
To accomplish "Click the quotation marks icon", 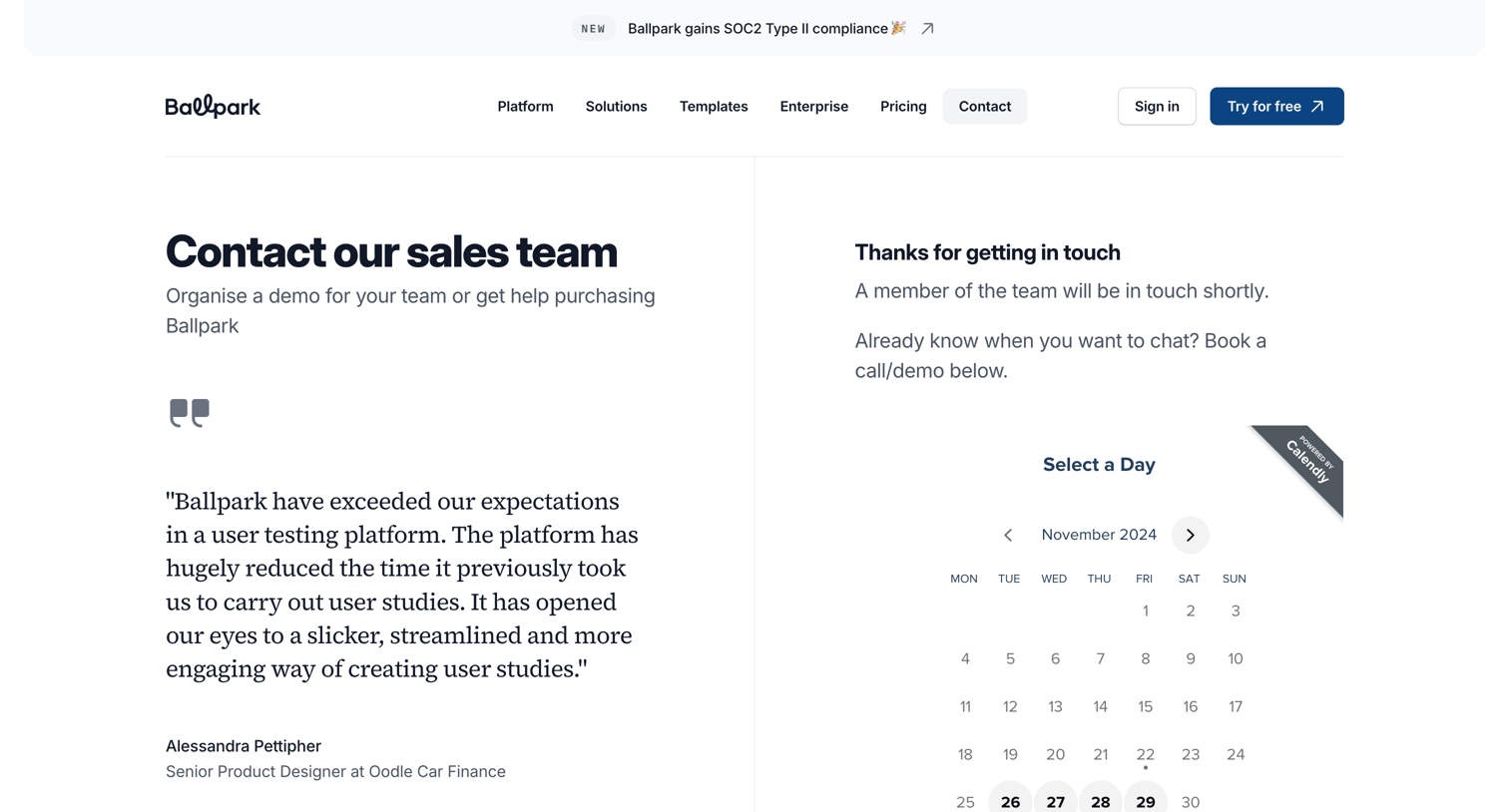I will point(190,413).
